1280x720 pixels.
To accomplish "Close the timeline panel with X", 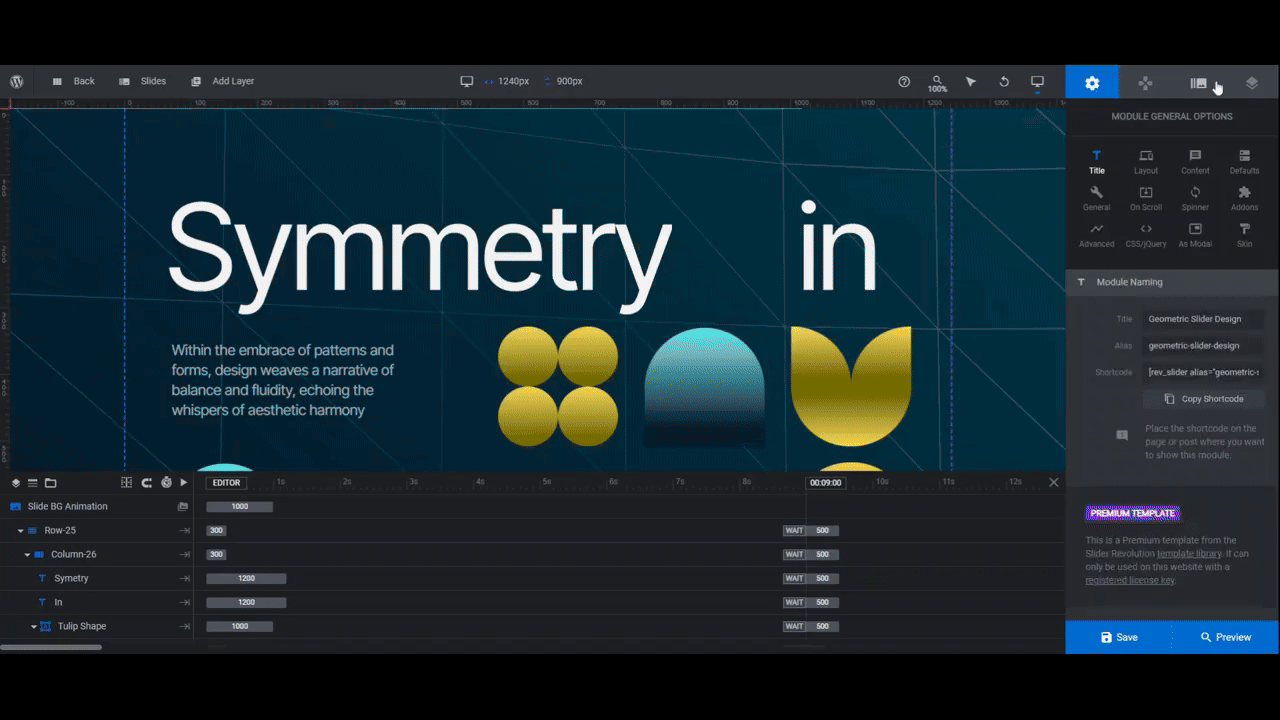I will (x=1053, y=482).
